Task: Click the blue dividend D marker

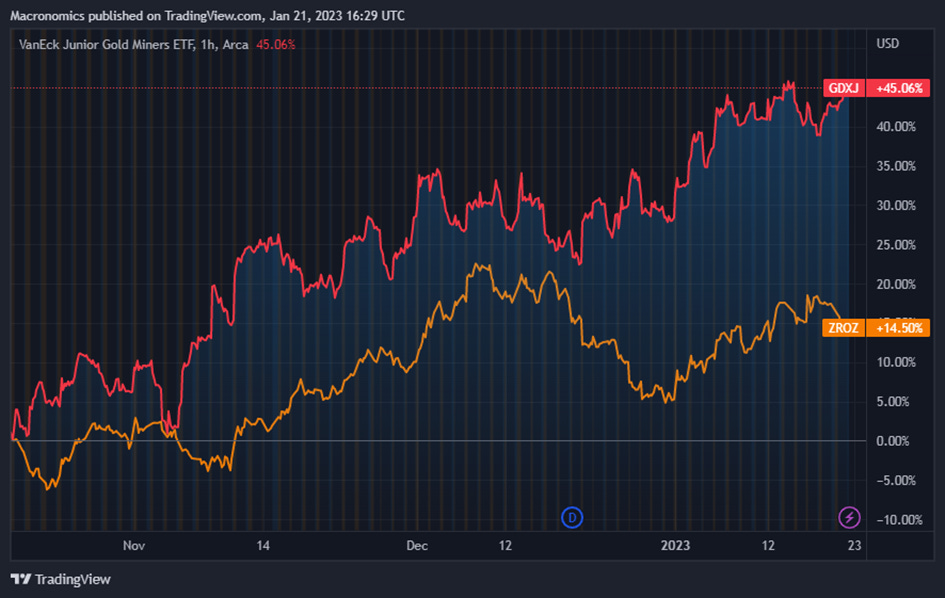Action: coord(572,517)
